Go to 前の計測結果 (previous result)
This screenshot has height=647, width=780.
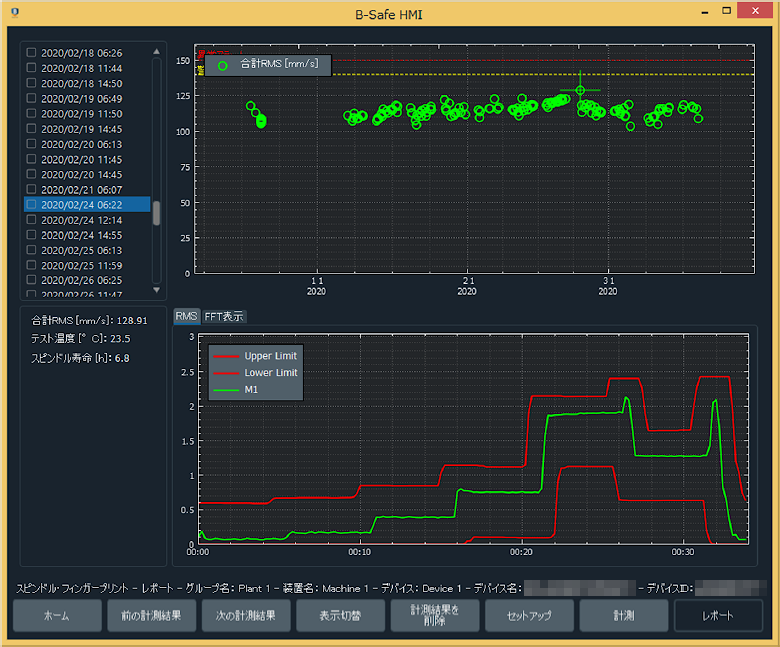tap(152, 616)
